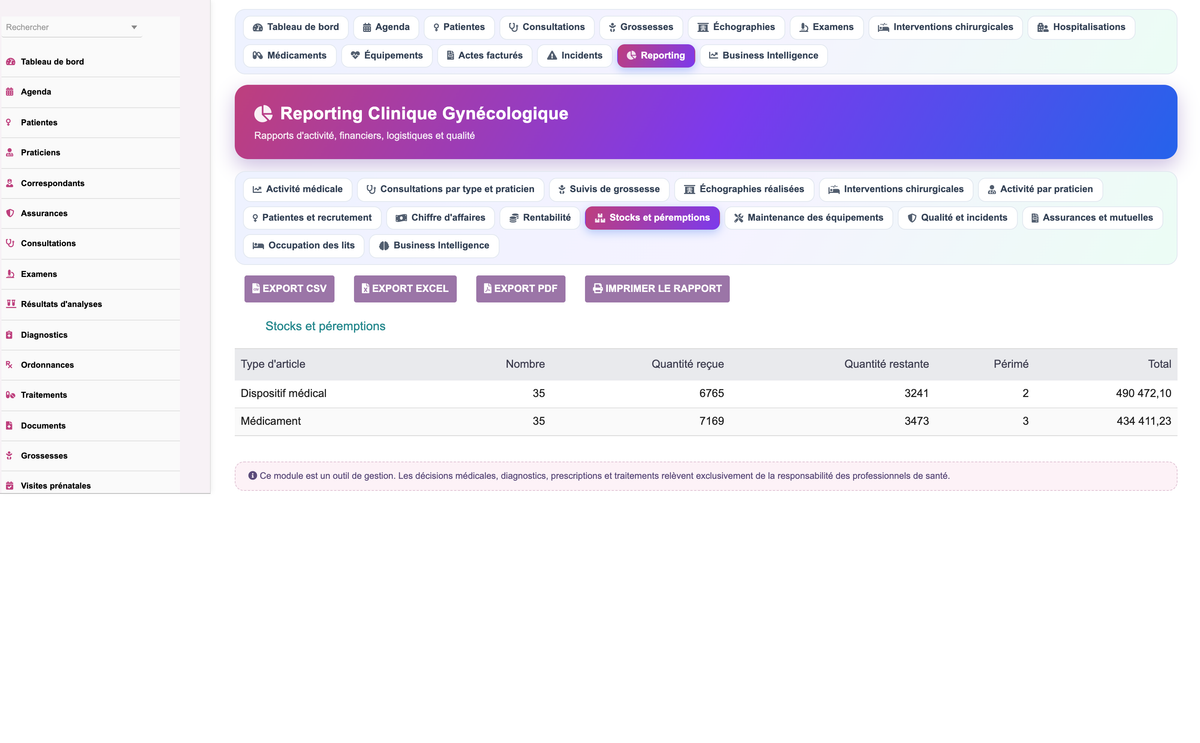
Task: Click Visites prénatales icon in sidebar
Action: (10, 486)
